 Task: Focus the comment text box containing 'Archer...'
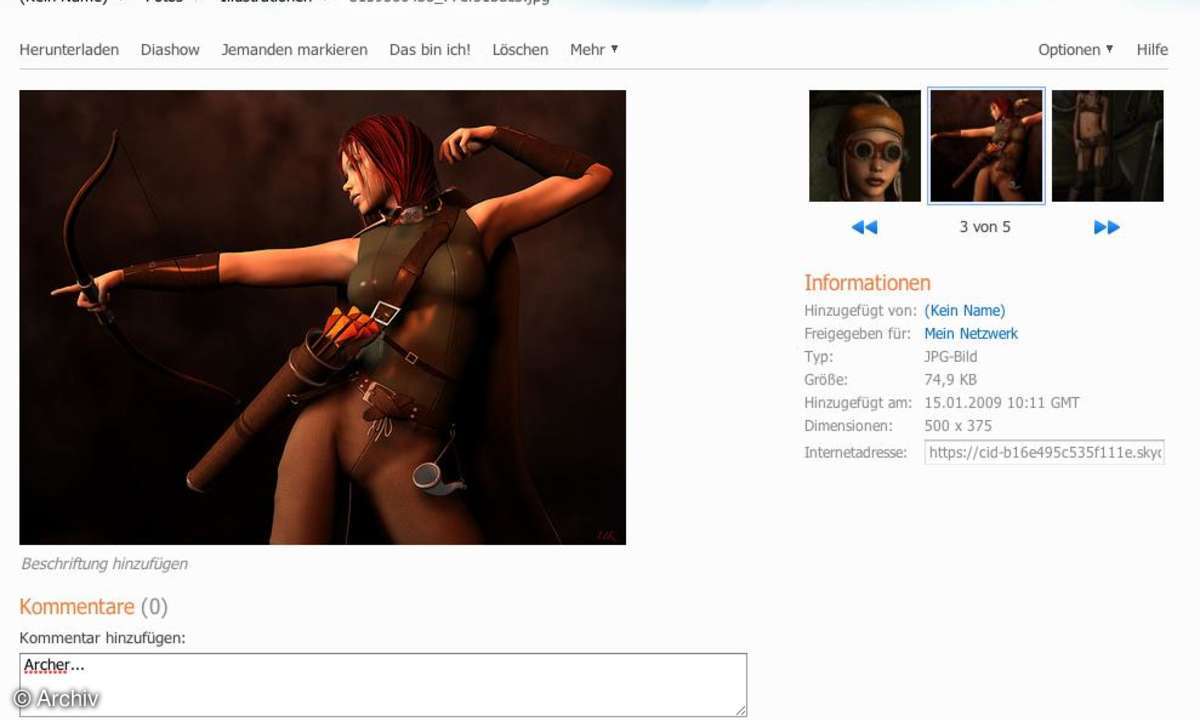(x=382, y=684)
